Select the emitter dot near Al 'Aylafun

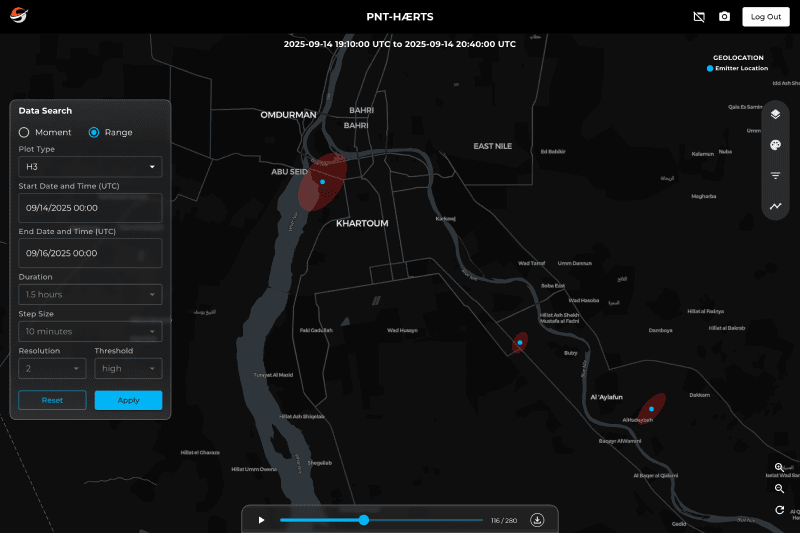point(652,409)
